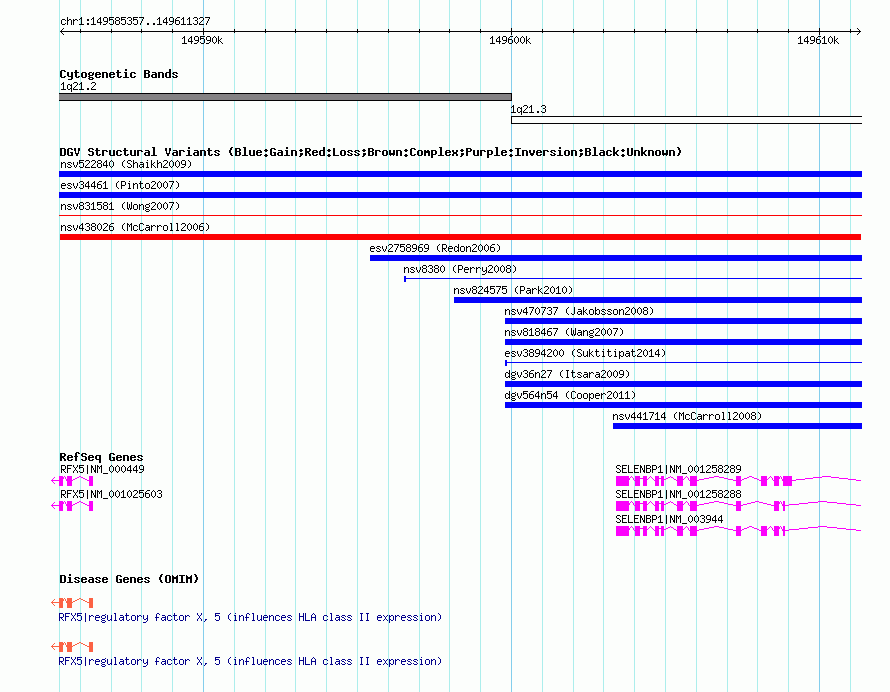Image resolution: width=890 pixels, height=692 pixels.
Task: Select the blue bar of esv34461
Action: click(460, 195)
